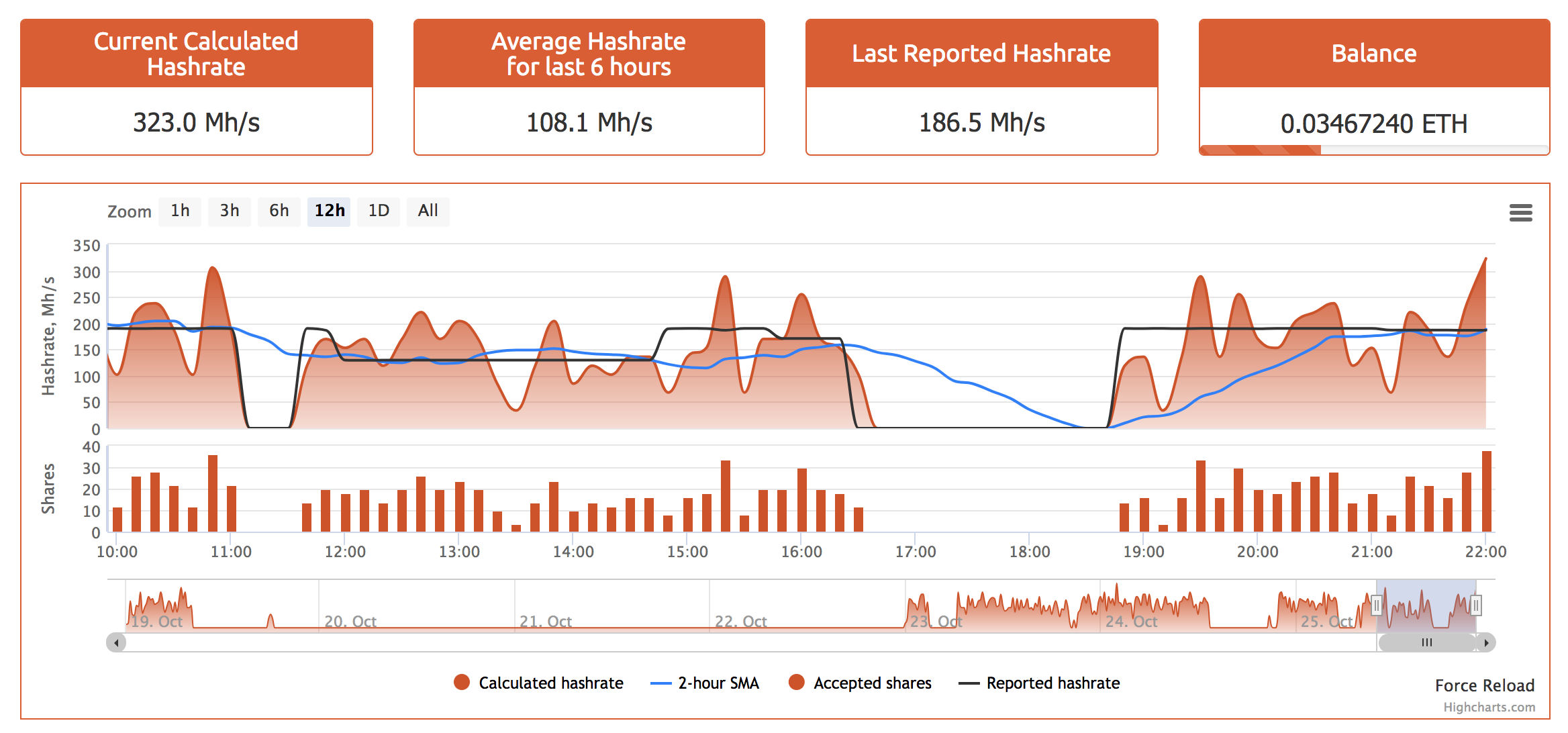Click the left navigator range handle

click(x=1376, y=605)
